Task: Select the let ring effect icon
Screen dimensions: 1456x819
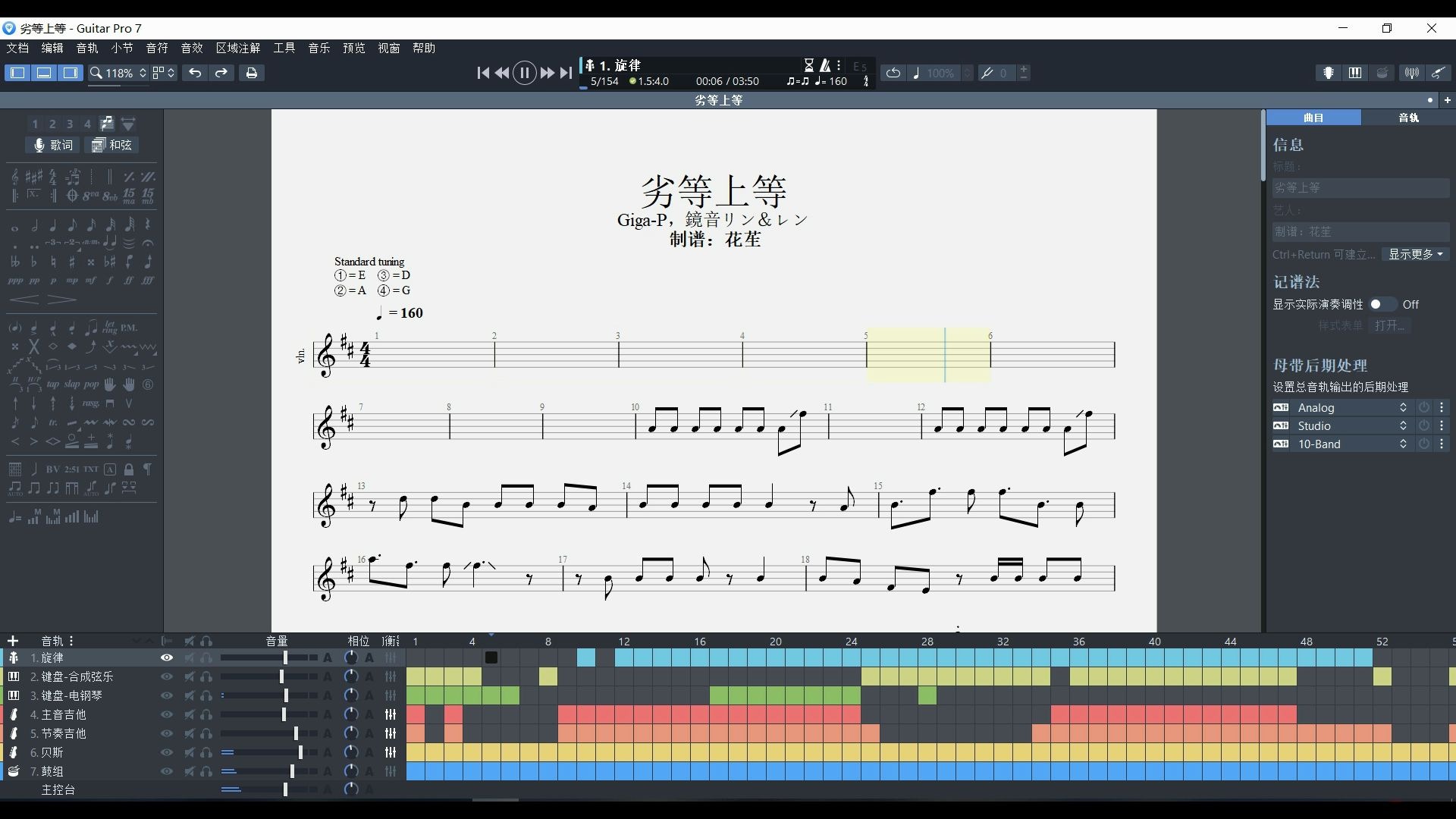Action: (110, 327)
